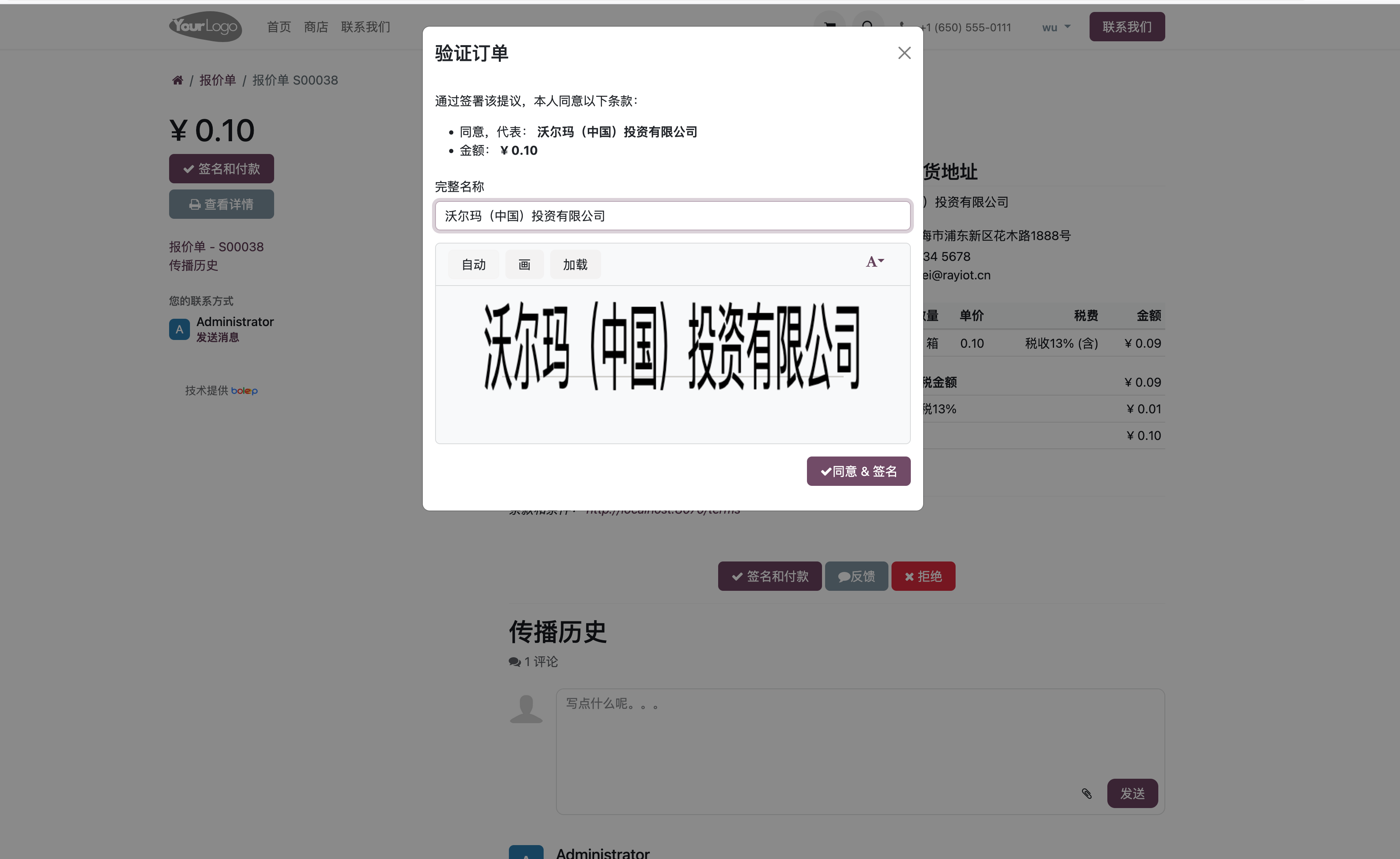This screenshot has height=859, width=1400.
Task: Go to 报价单 breadcrumb link
Action: tap(217, 80)
